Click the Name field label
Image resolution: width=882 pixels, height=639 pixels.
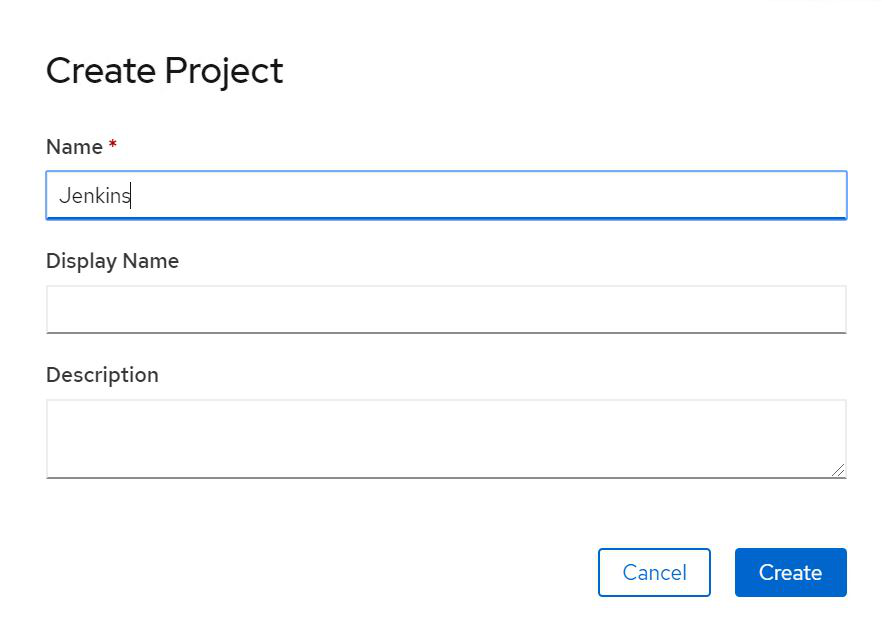(74, 147)
